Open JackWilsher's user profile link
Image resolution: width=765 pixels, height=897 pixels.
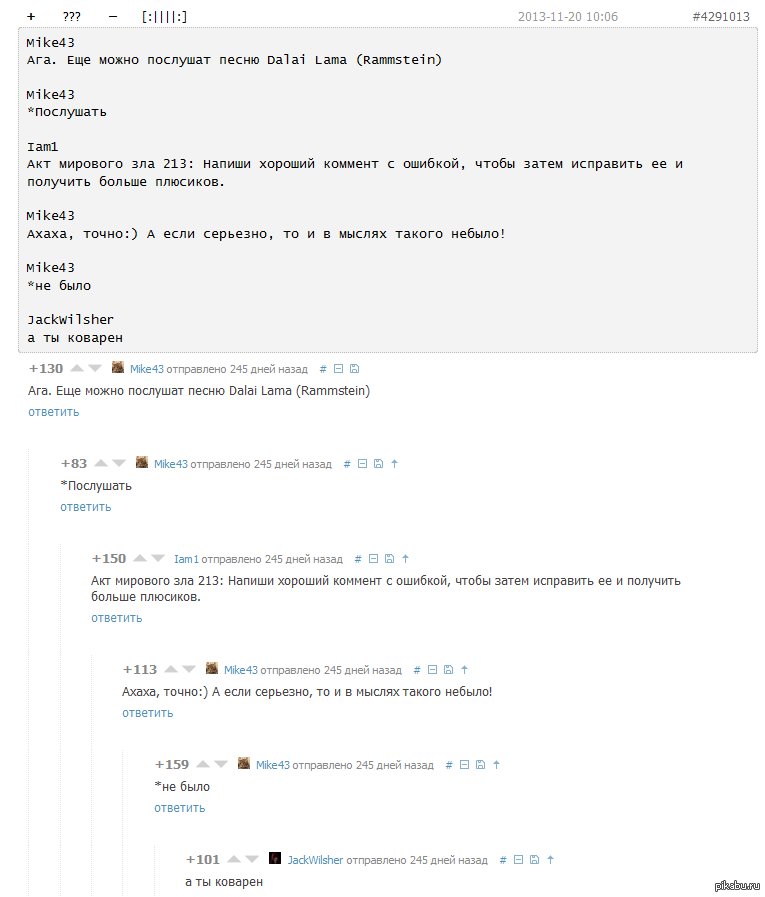coord(315,860)
